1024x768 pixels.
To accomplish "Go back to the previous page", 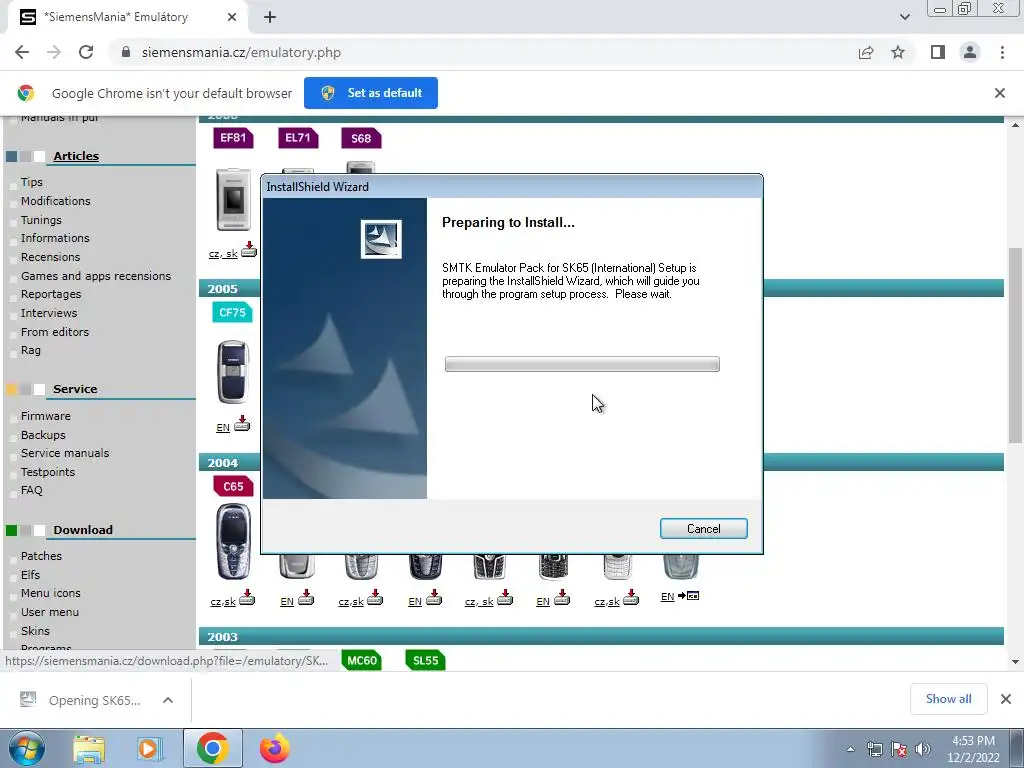I will 22,52.
